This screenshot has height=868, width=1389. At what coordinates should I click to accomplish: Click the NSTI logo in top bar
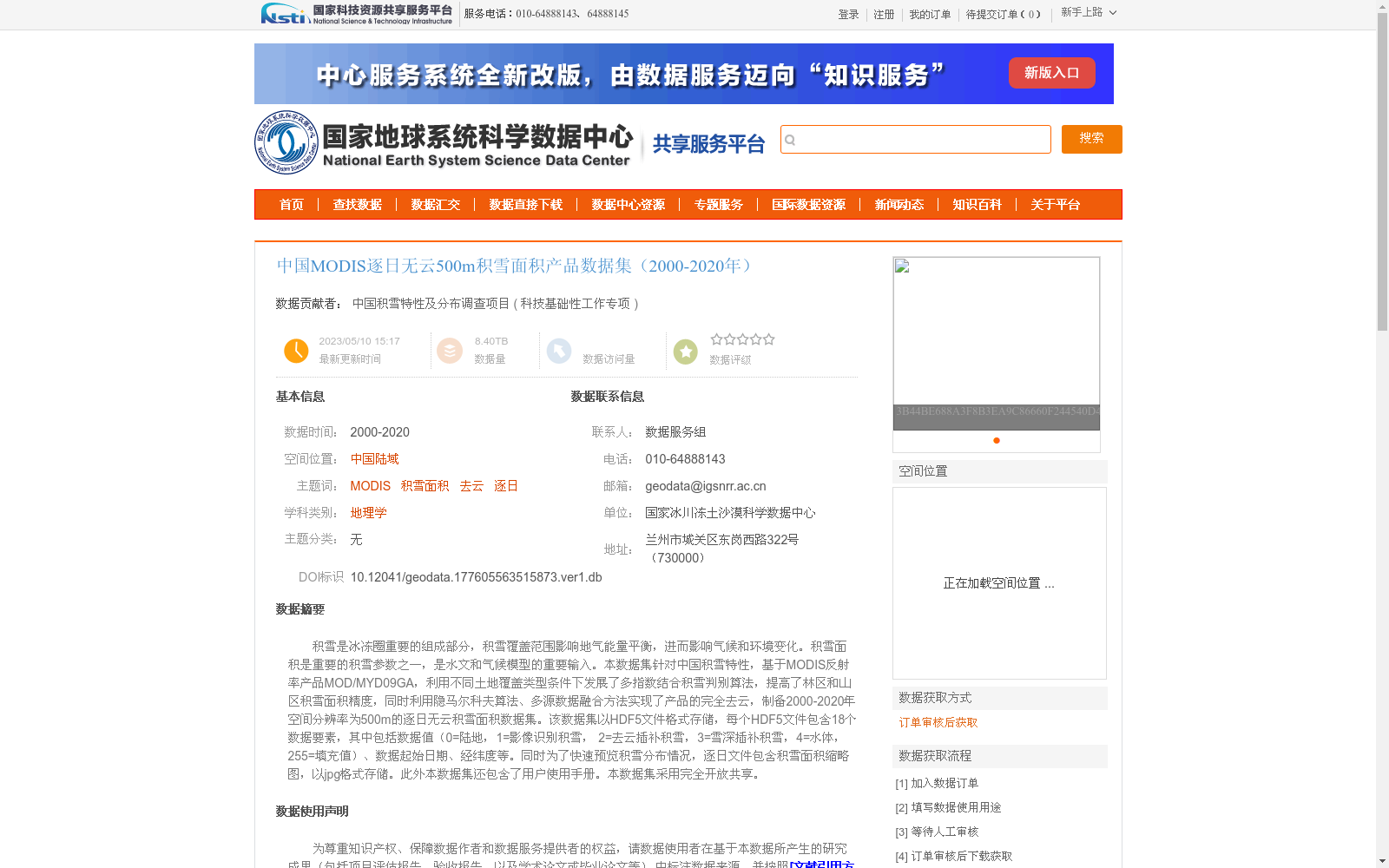click(356, 13)
